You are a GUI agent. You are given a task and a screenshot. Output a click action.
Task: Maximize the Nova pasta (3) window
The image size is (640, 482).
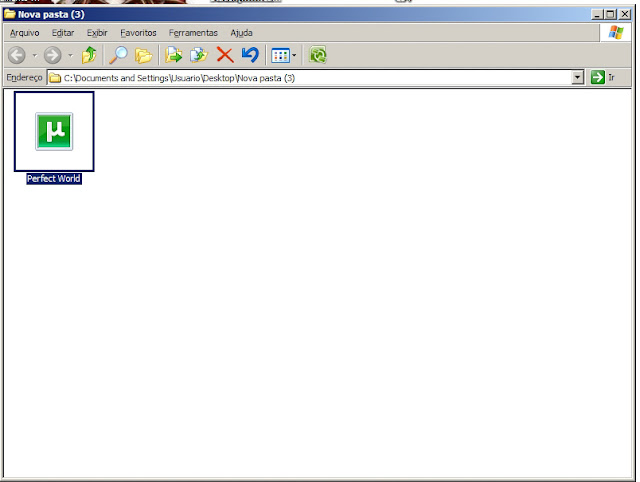(x=610, y=15)
